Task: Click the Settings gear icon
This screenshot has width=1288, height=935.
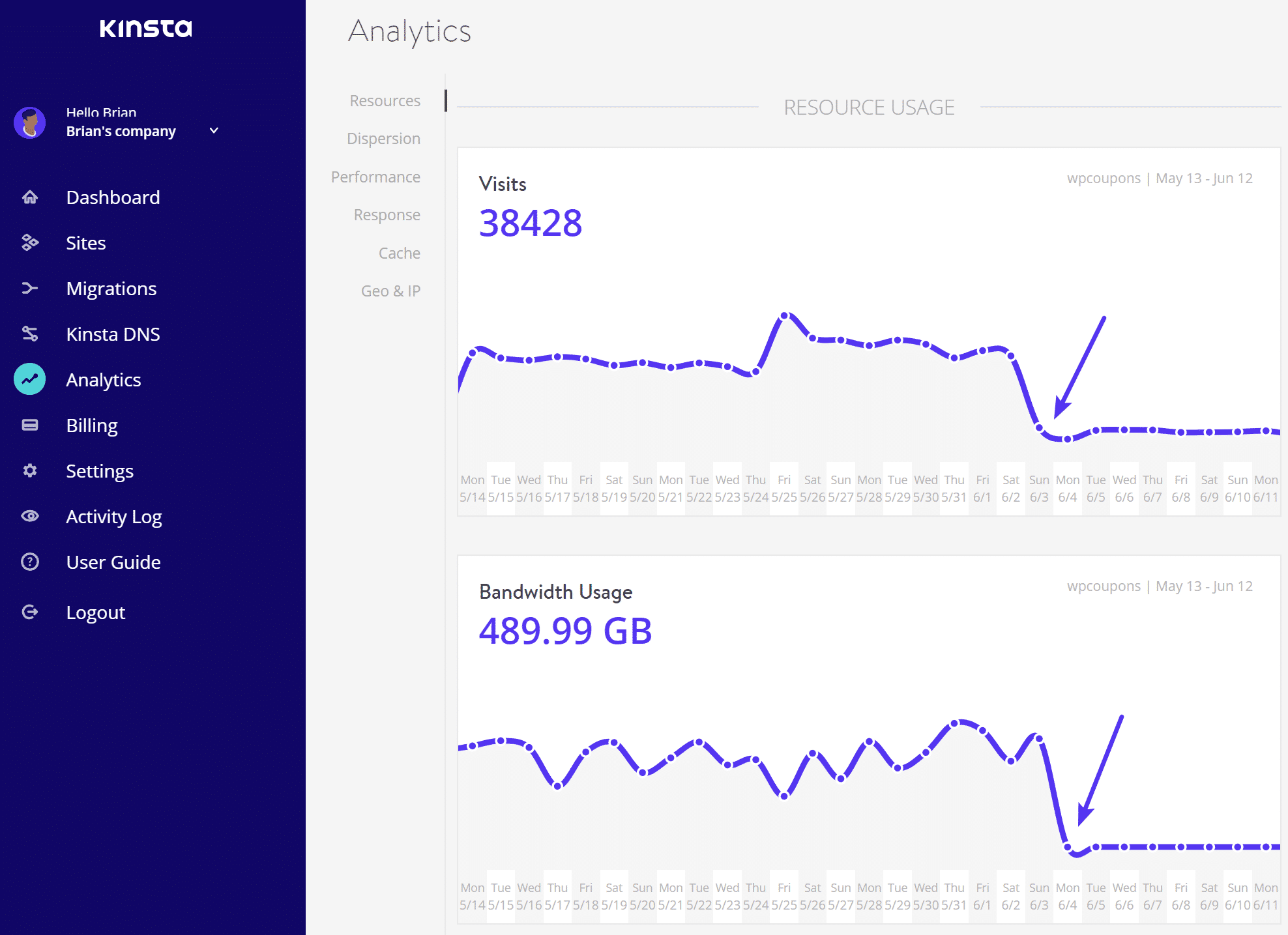Action: (x=29, y=470)
